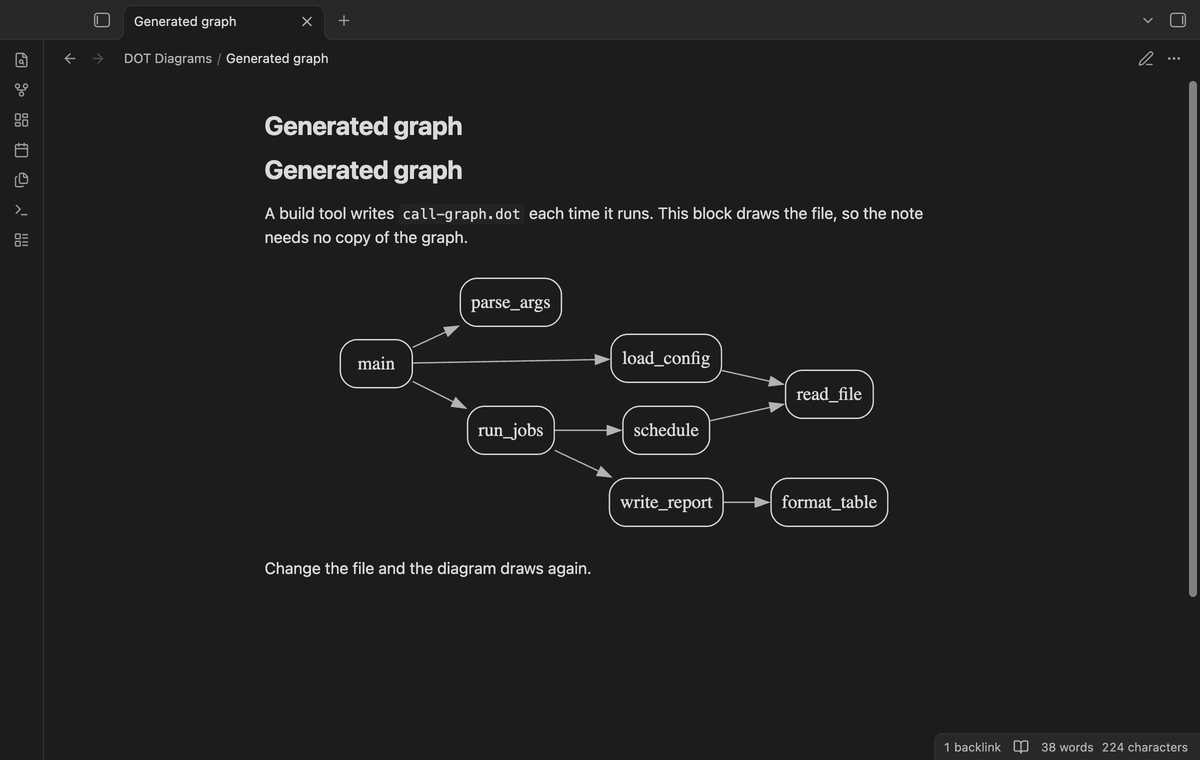Create a new canvas via ribbon icon
Screen dimensions: 1200x760
point(22,120)
